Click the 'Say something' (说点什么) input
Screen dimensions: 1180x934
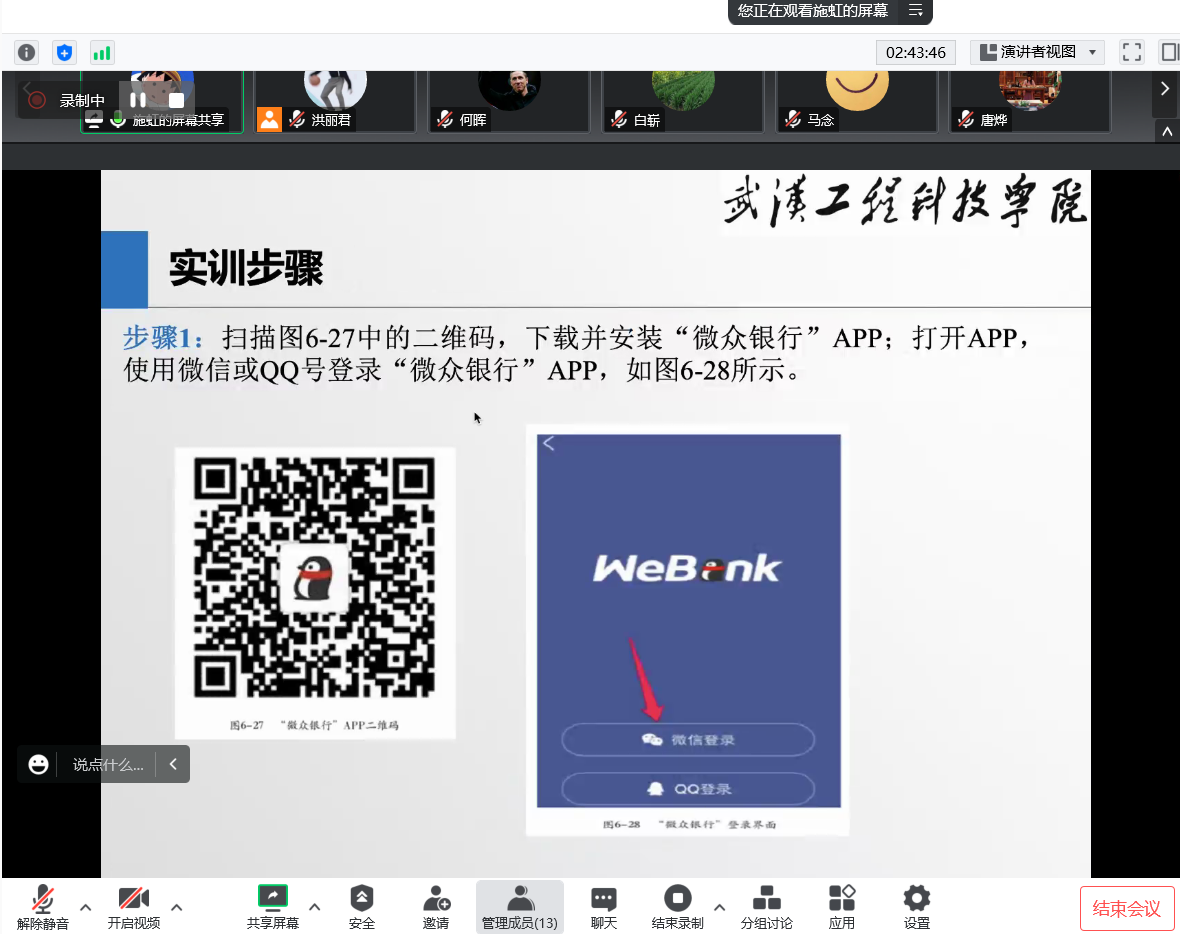[x=108, y=765]
